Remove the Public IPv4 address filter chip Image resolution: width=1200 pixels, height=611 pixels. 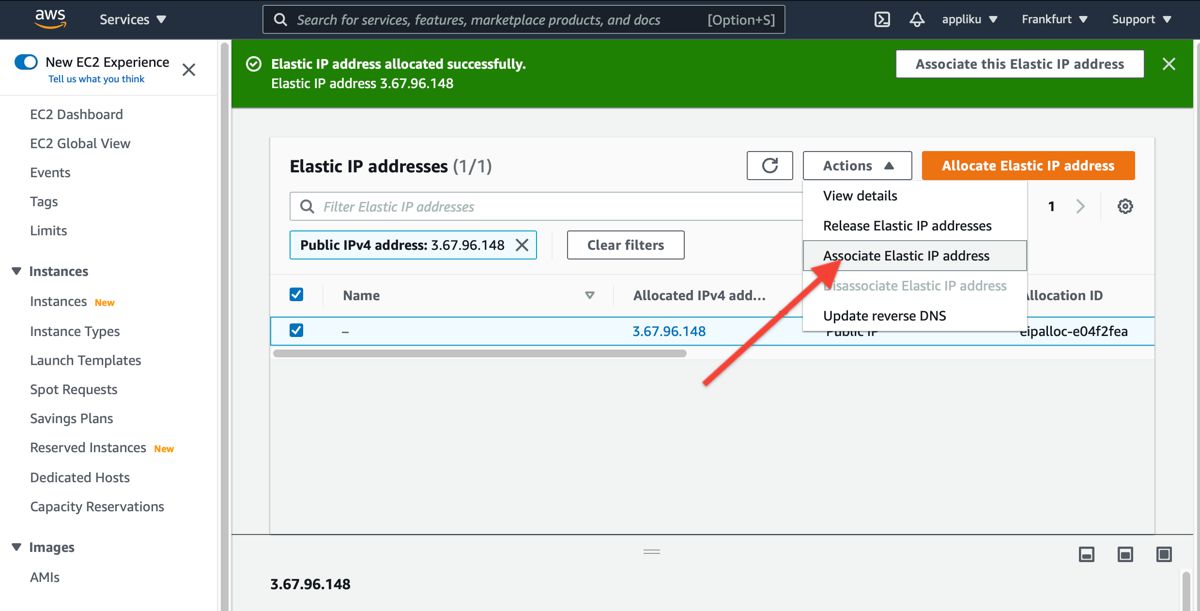[x=522, y=245]
